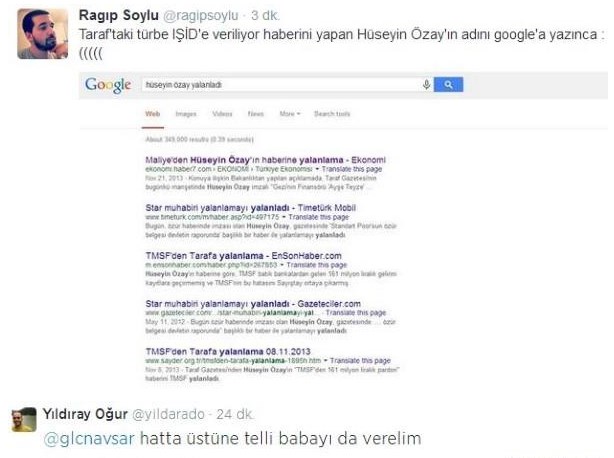The width and height of the screenshot is (614, 458).
Task: Click the ekonomi.haber7.com result URL
Action: click(x=229, y=169)
